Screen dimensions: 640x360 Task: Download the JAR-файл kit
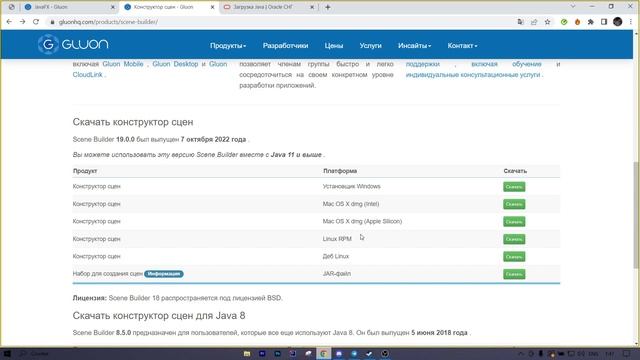pos(514,274)
